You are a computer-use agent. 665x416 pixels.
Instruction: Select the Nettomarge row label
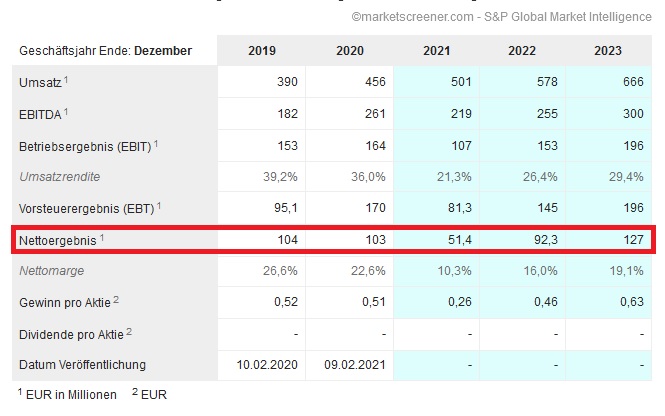(53, 271)
